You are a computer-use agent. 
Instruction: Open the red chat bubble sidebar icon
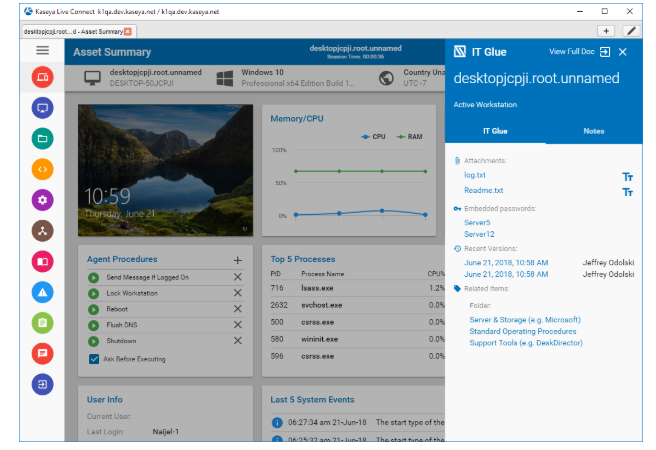pos(42,353)
